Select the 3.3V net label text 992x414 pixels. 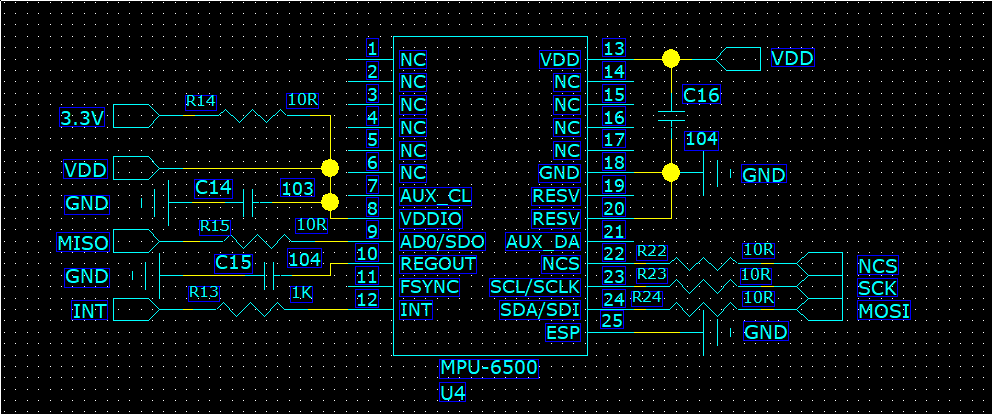pos(82,118)
